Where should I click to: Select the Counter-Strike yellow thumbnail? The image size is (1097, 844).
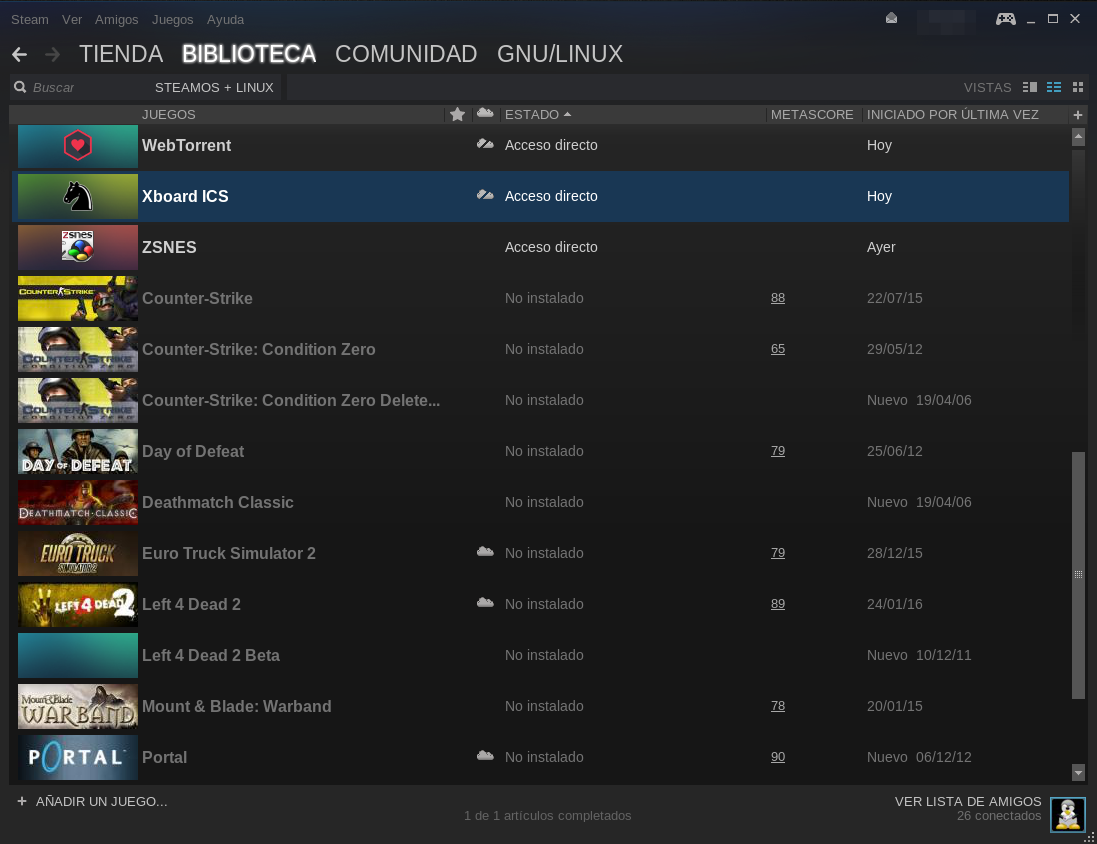click(78, 299)
